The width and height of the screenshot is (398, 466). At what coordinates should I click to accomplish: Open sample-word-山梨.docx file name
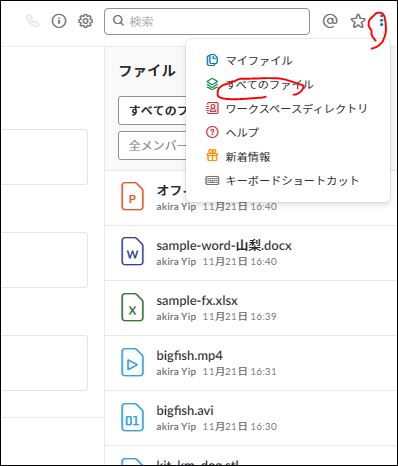coord(224,246)
